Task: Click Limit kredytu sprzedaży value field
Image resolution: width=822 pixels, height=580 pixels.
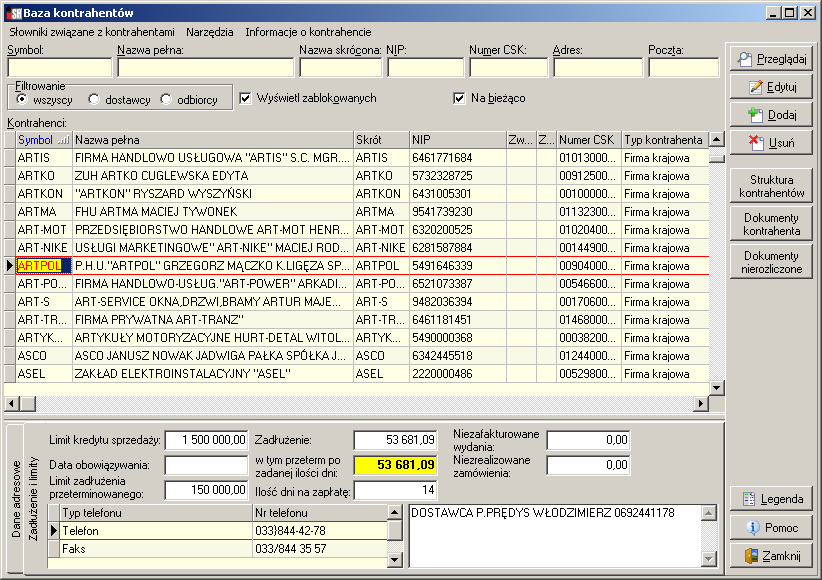Action: (206, 440)
